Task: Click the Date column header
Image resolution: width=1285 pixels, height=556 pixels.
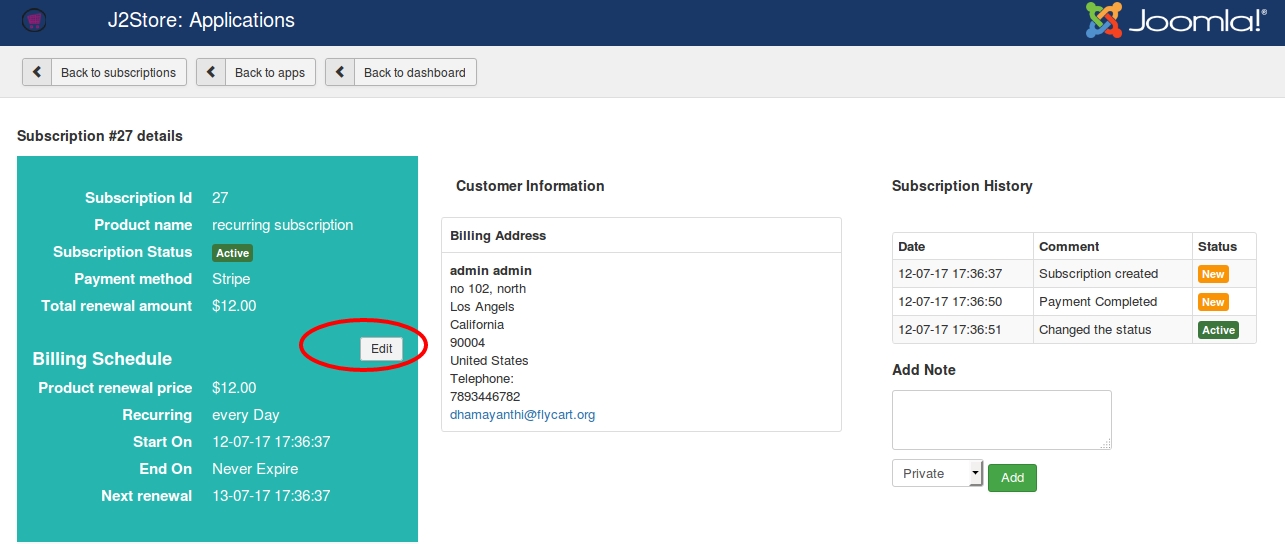Action: click(x=912, y=246)
